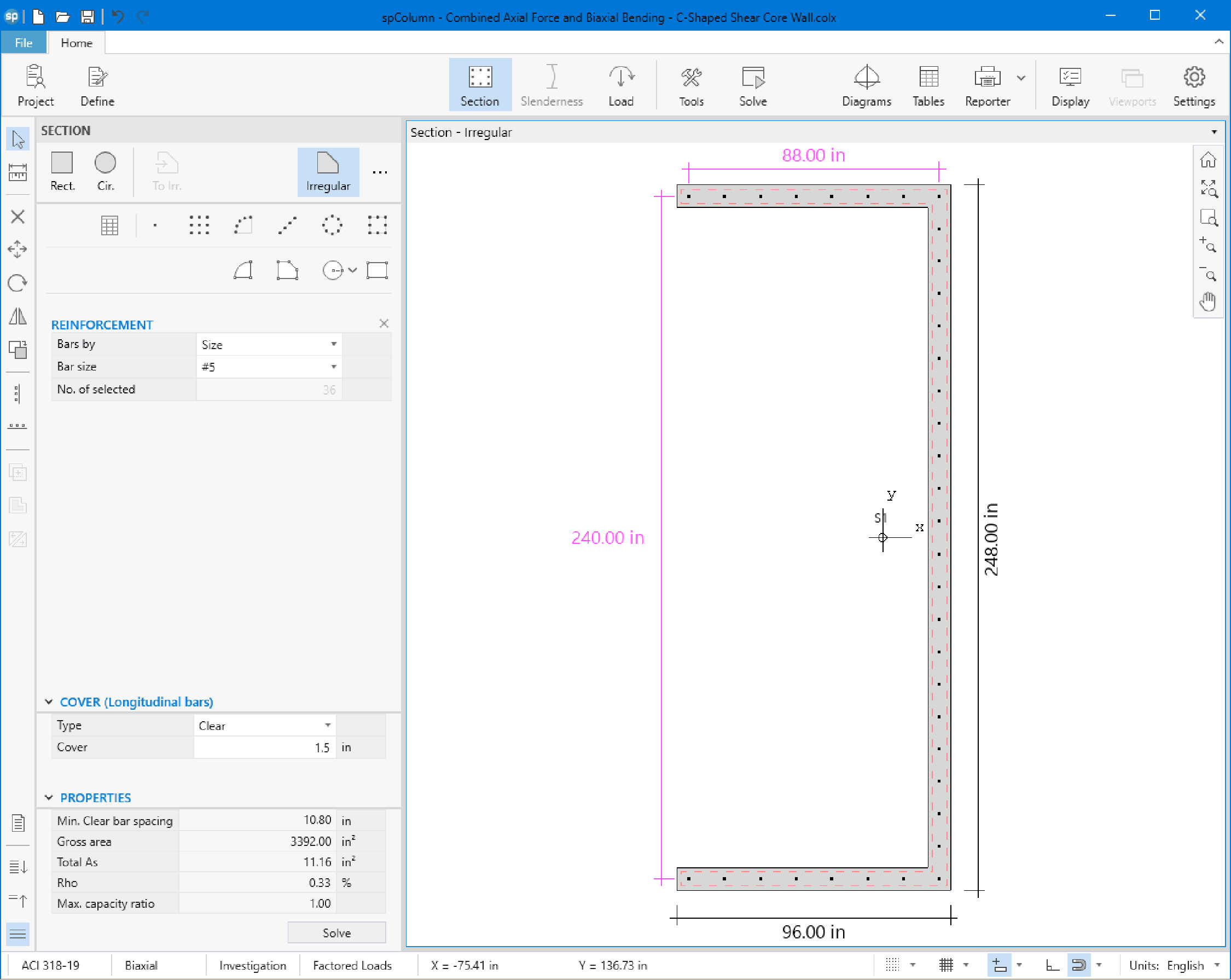Open the Tables ribbon command
The width and height of the screenshot is (1231, 980).
pyautogui.click(x=928, y=86)
